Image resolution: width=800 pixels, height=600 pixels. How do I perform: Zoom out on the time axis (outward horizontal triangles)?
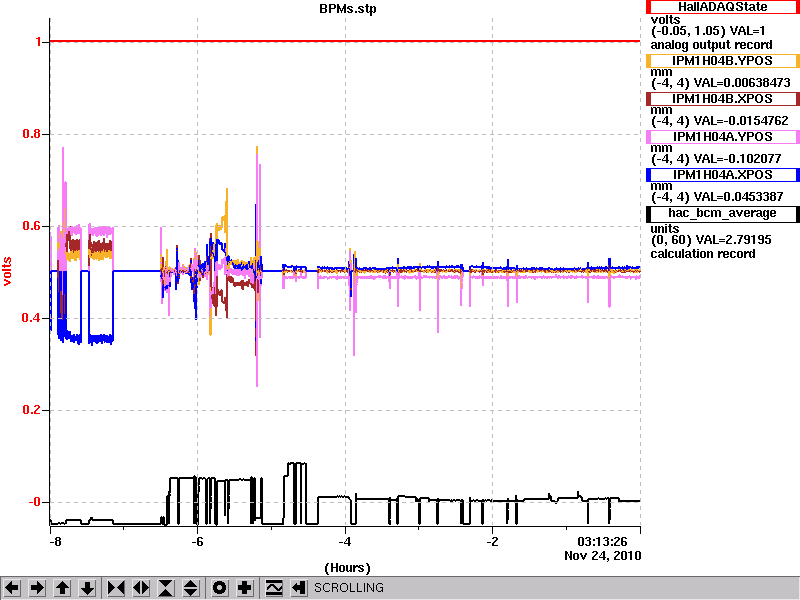pos(141,588)
